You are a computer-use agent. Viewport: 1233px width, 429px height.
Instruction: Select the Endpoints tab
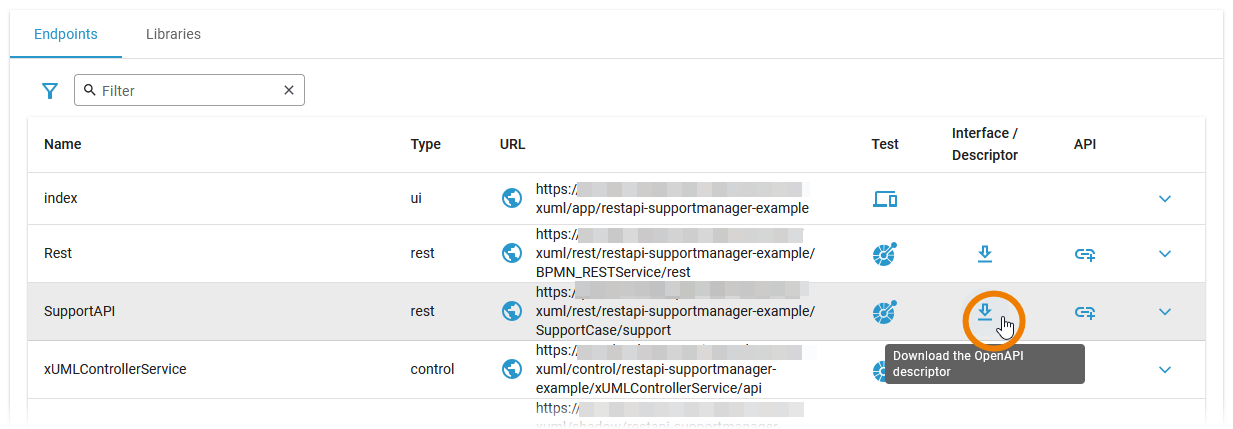[x=66, y=34]
